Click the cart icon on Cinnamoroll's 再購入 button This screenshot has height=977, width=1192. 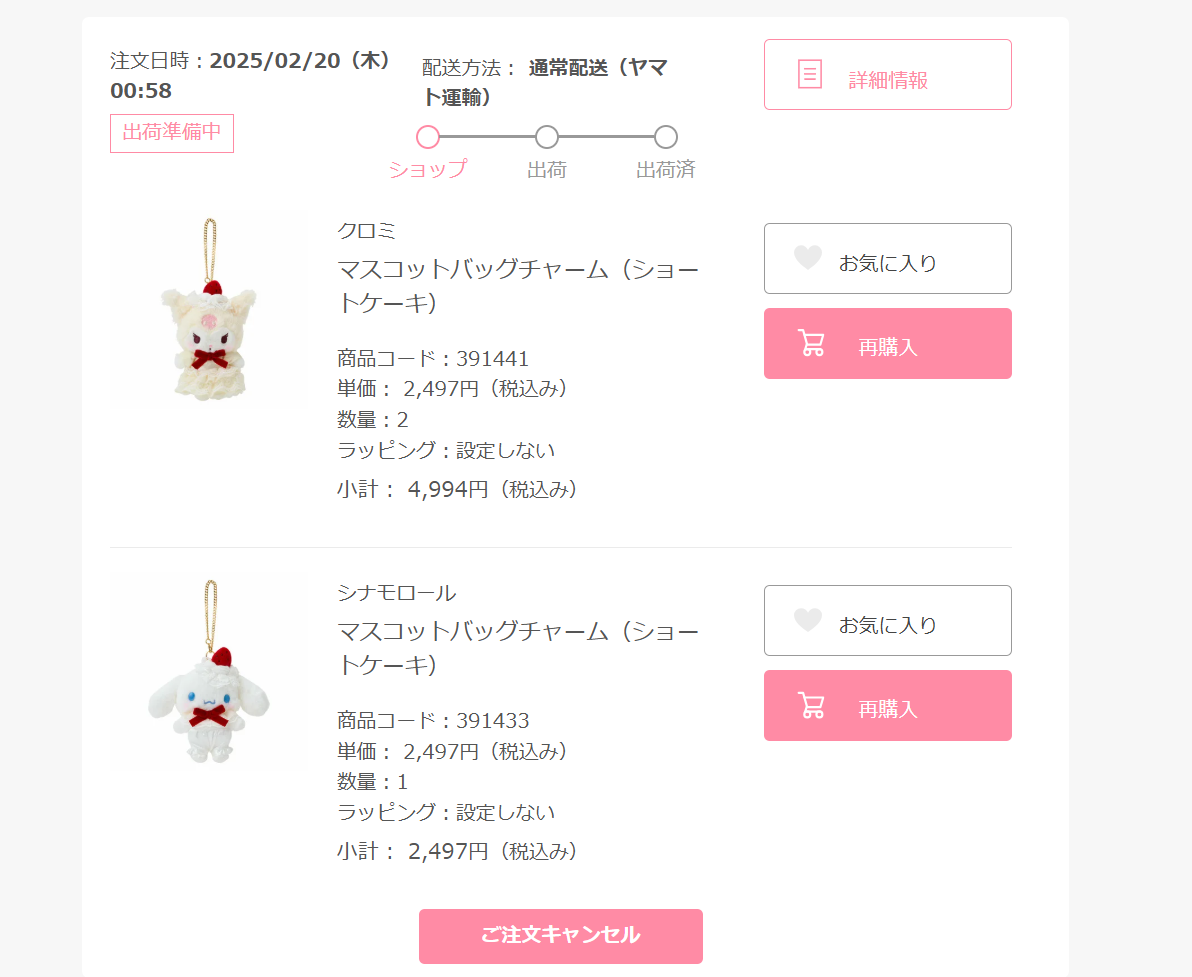(811, 705)
